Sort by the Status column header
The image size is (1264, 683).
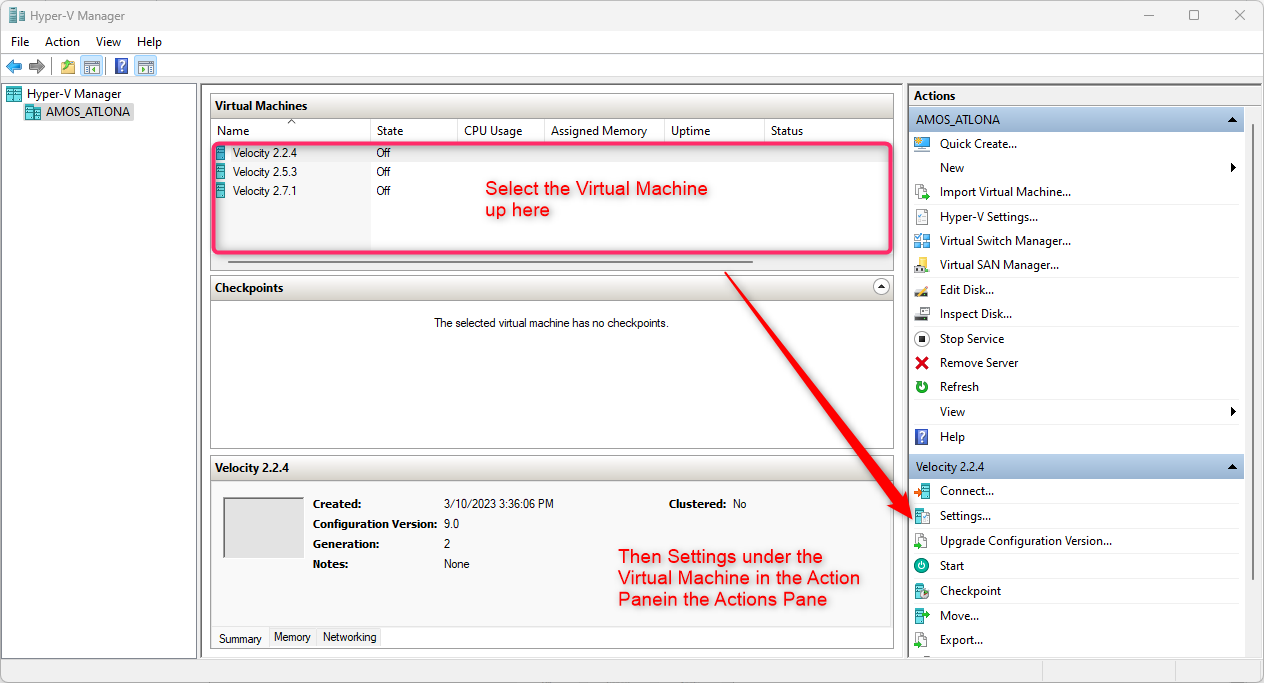pyautogui.click(x=828, y=131)
